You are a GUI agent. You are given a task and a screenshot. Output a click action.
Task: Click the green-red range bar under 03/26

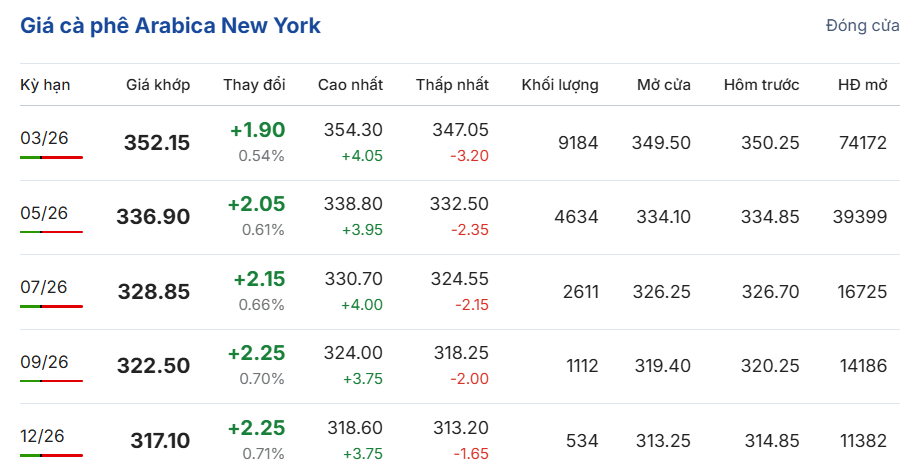pos(51,157)
